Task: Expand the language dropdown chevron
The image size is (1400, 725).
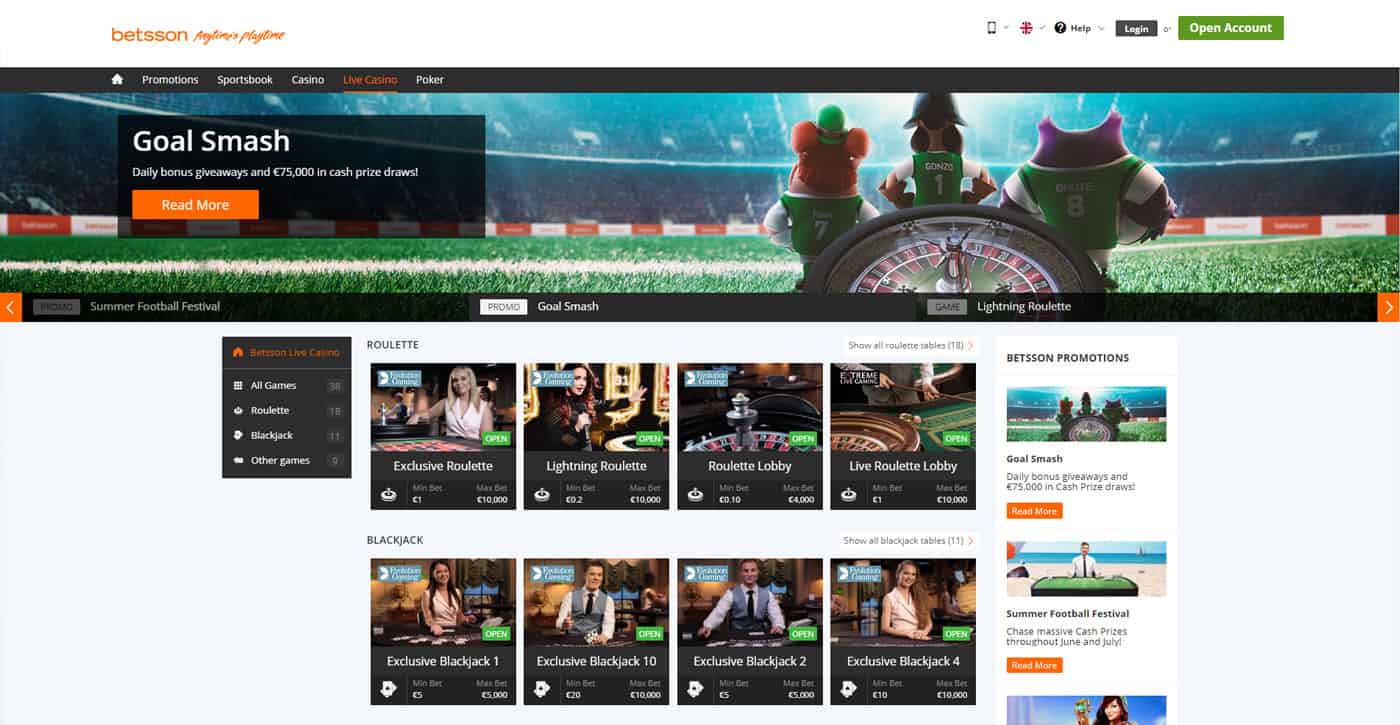Action: 1042,28
